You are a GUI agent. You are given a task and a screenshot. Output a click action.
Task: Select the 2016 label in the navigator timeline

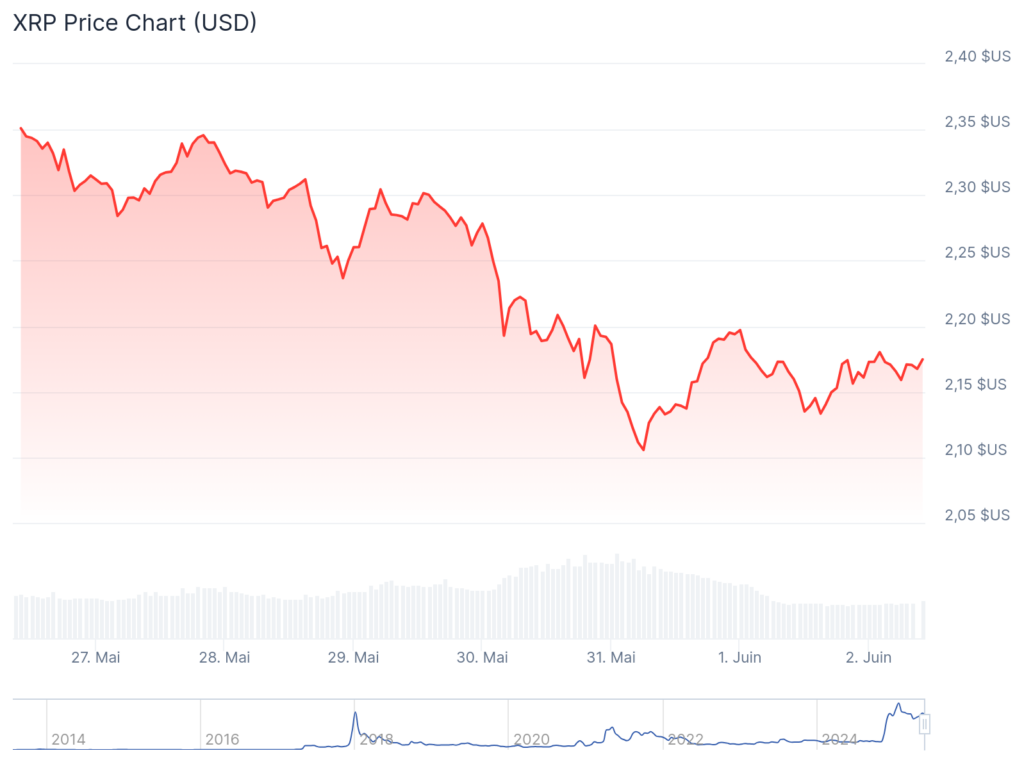coord(222,740)
